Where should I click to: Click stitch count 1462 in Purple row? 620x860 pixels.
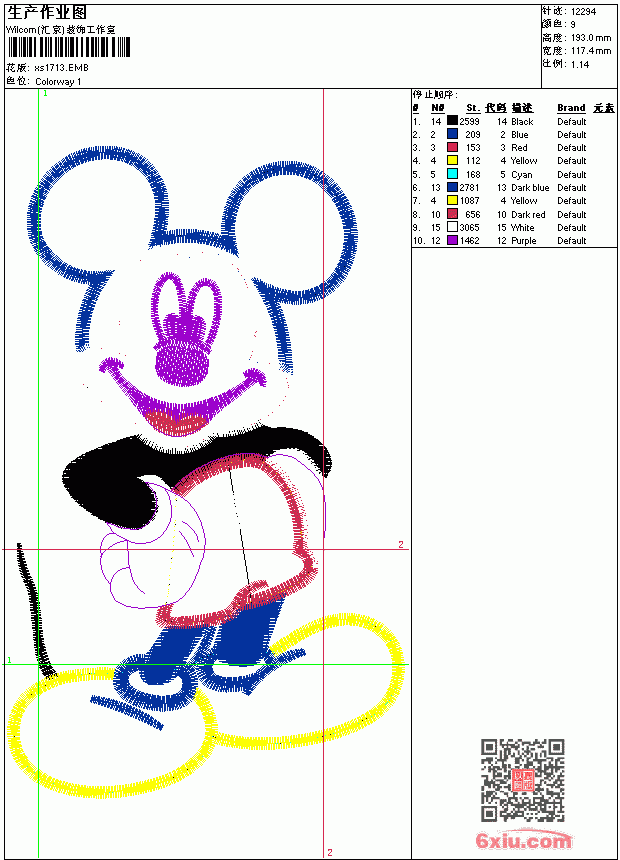470,241
